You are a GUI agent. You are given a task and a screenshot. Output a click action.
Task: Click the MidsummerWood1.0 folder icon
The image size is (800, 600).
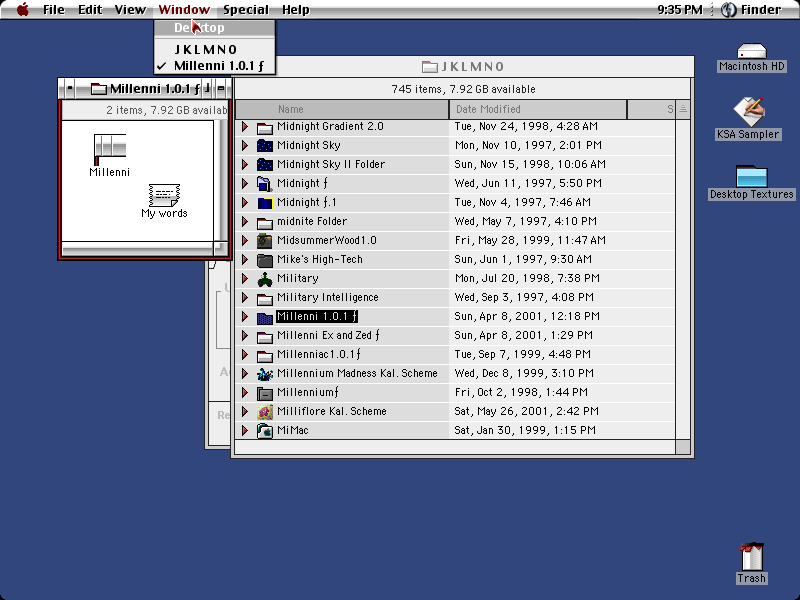tap(264, 240)
